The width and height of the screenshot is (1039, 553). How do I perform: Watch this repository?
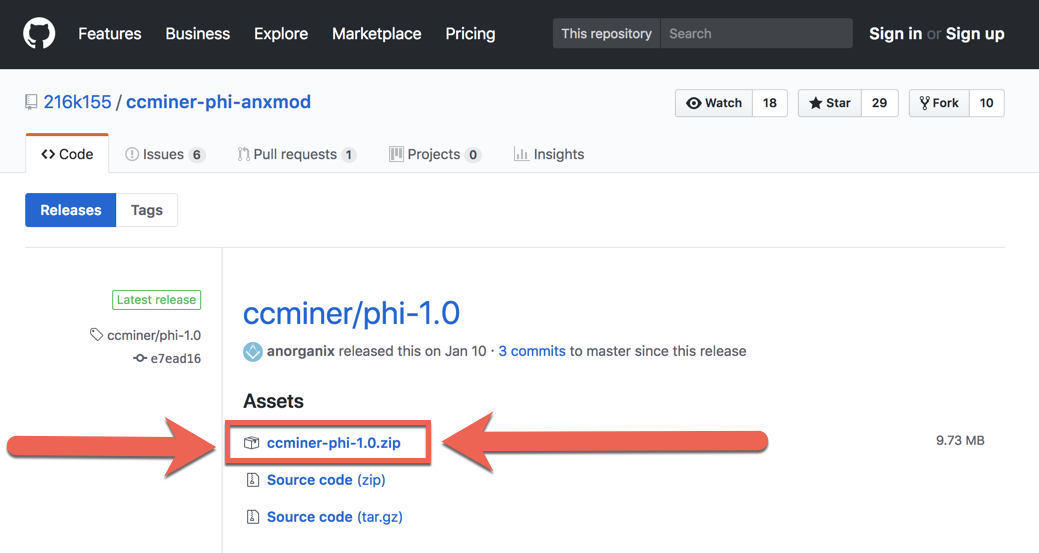click(x=714, y=103)
